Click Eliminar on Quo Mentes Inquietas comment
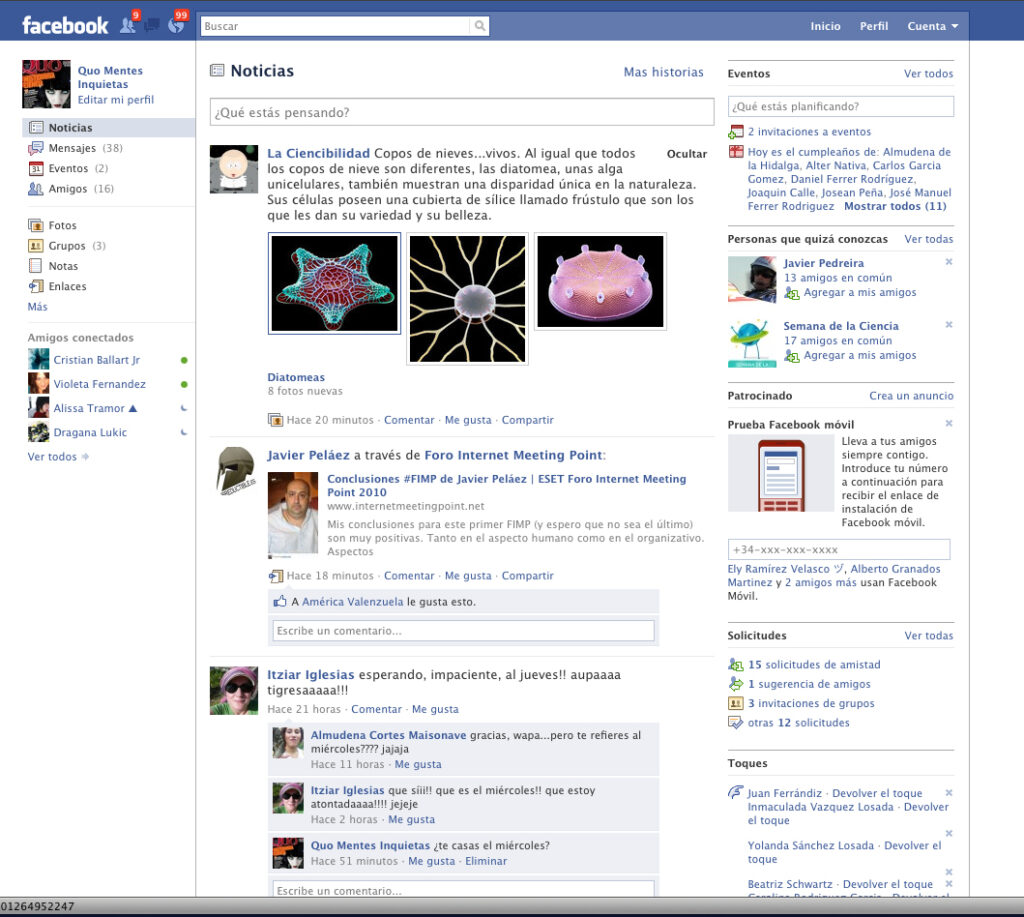Image resolution: width=1024 pixels, height=917 pixels. 486,861
